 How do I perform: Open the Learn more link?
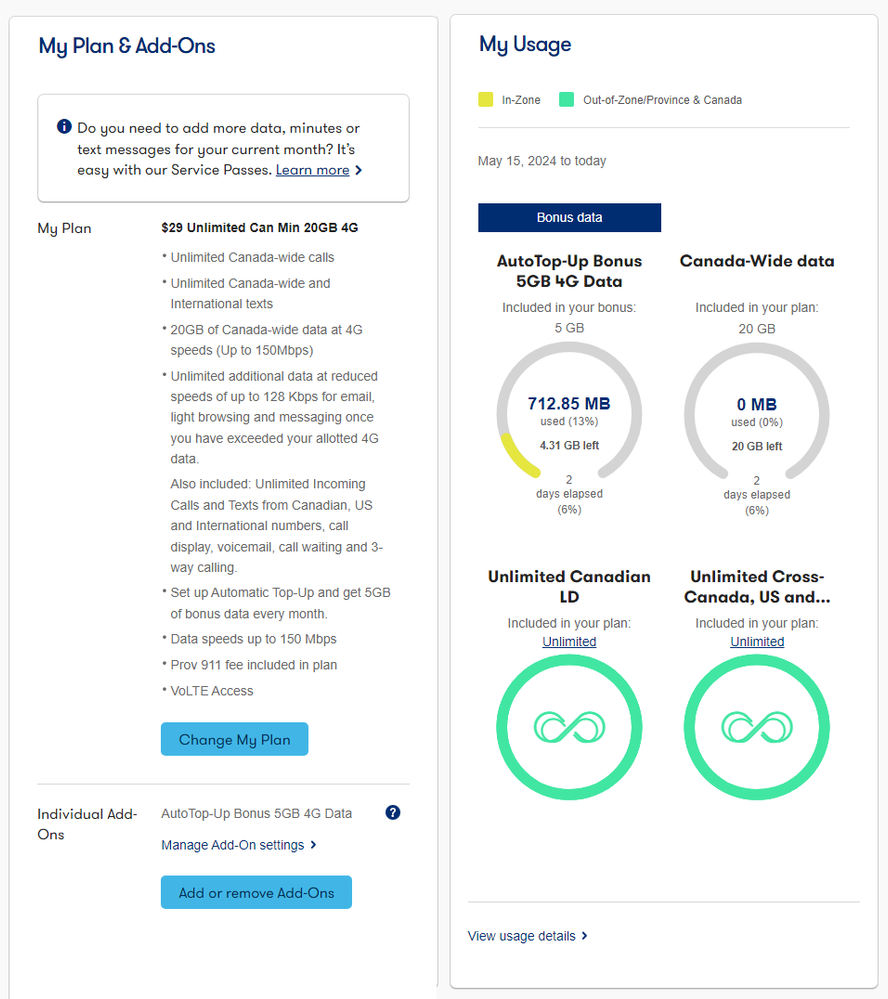[x=312, y=170]
